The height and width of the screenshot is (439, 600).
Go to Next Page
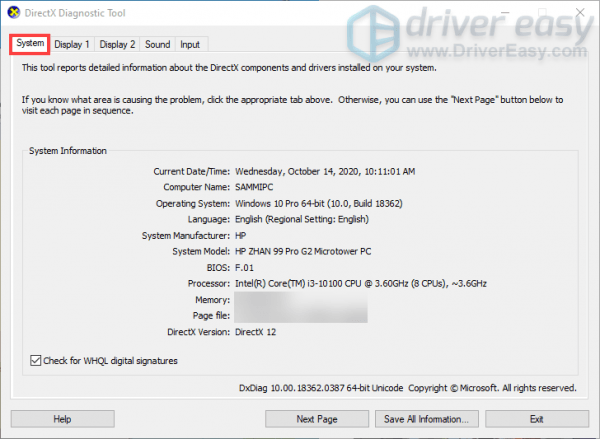point(317,419)
